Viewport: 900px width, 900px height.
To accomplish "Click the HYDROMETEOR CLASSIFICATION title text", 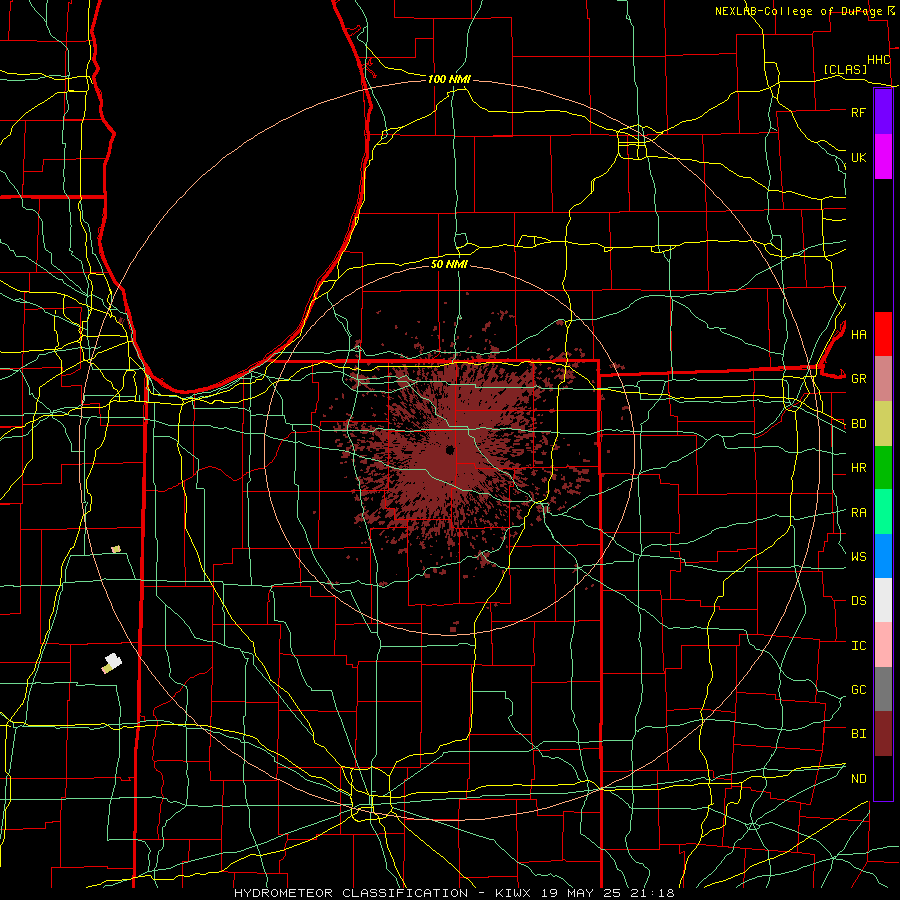I will coord(351,893).
